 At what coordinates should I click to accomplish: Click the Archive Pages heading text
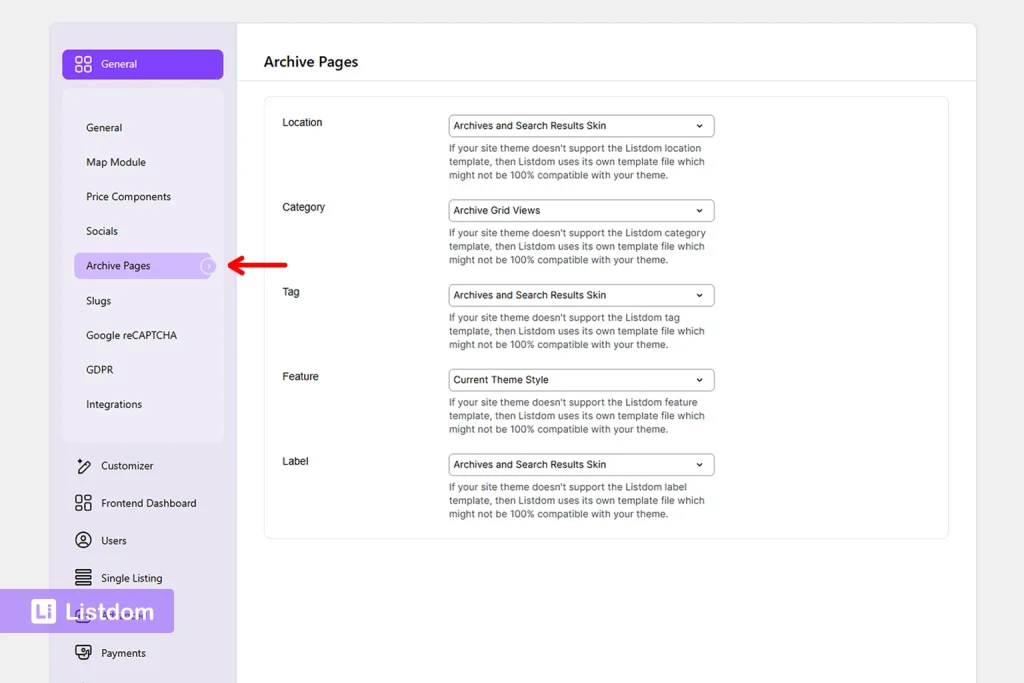pos(311,61)
